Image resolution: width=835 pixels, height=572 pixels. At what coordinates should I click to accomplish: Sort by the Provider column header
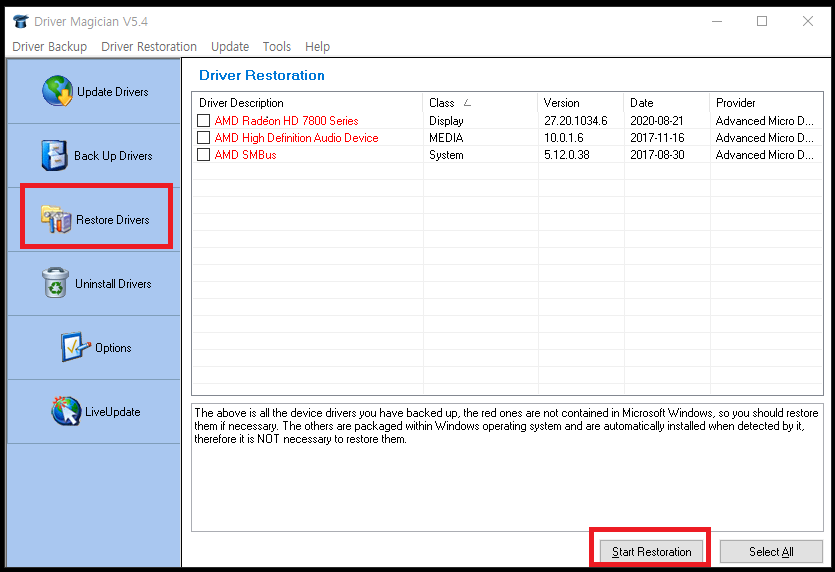click(766, 103)
